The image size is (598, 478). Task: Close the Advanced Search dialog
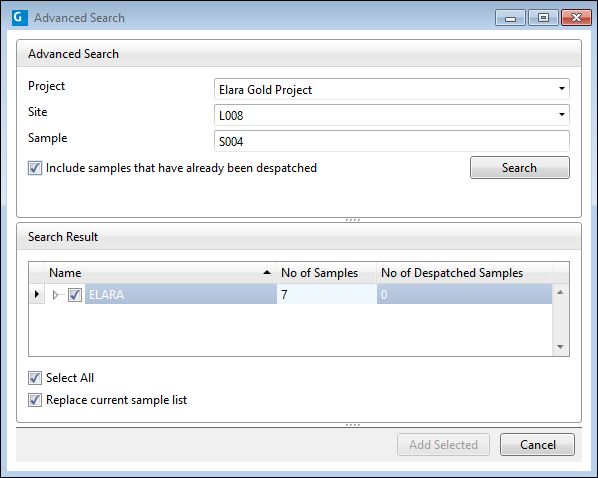point(576,18)
